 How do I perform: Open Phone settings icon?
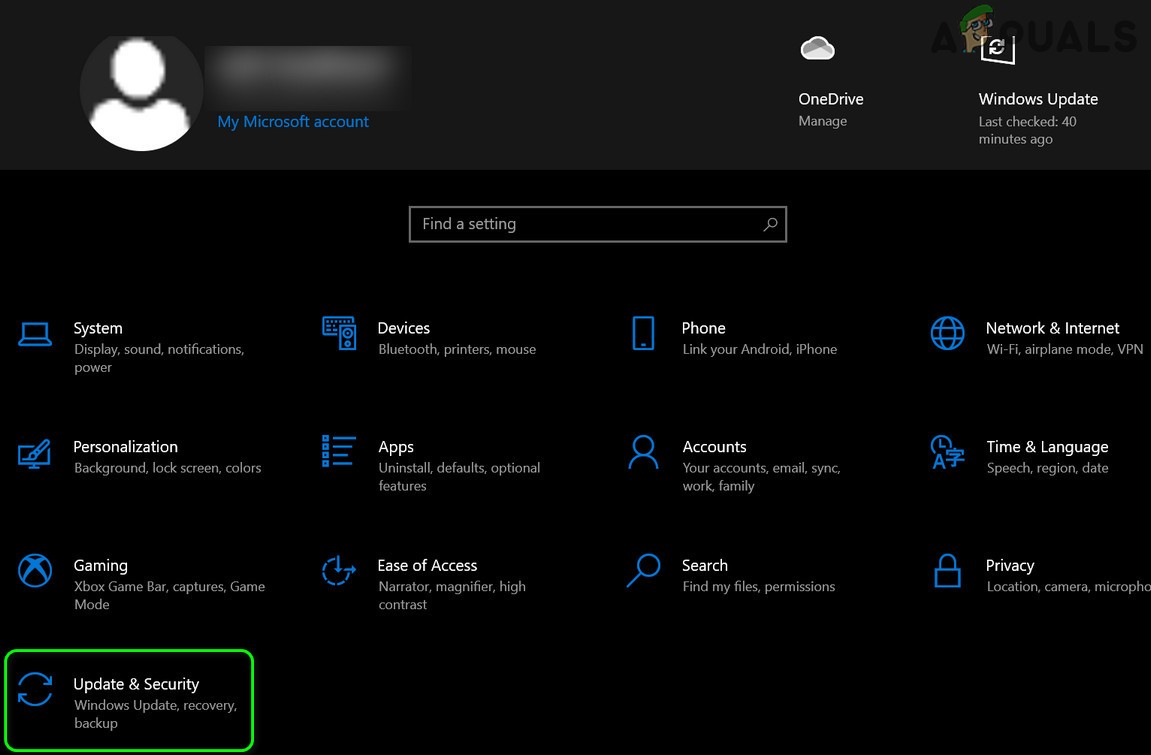click(644, 335)
